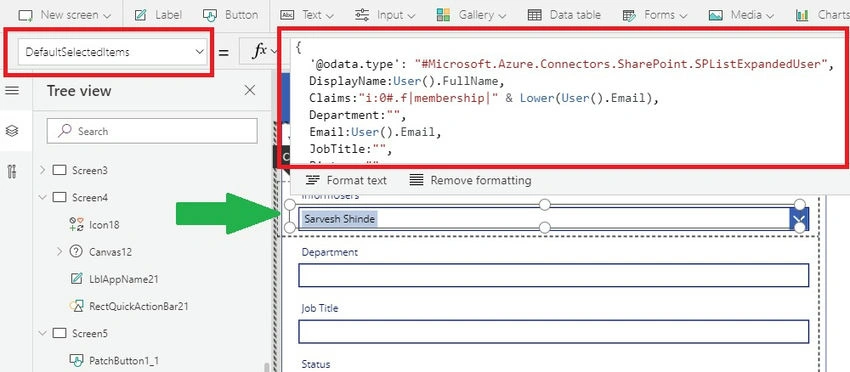Click the fx function chevron
The width and height of the screenshot is (850, 372).
[x=274, y=52]
